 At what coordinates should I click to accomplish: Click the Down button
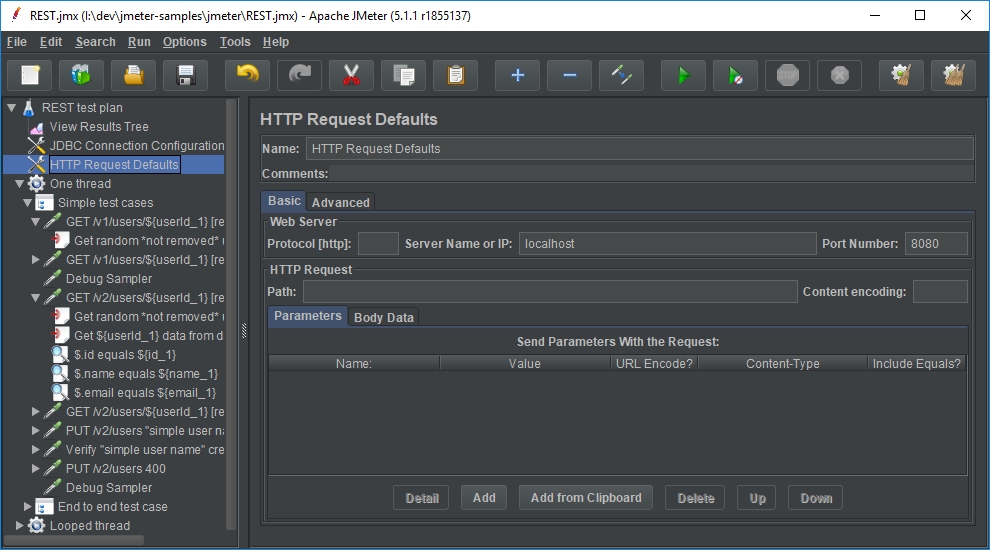point(816,498)
